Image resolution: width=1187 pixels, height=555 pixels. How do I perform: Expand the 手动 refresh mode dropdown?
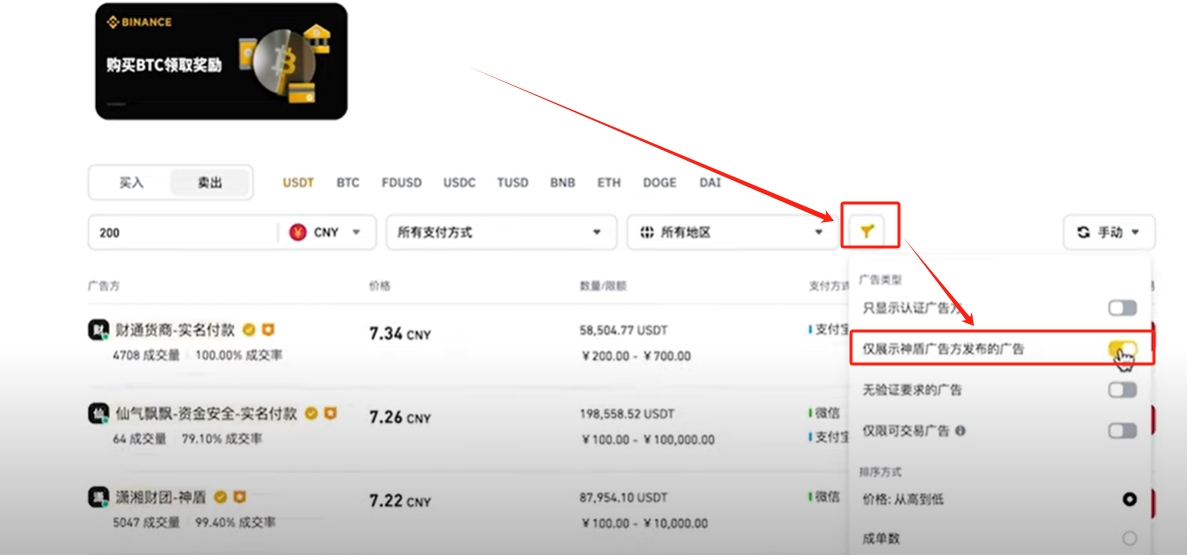pos(1109,232)
